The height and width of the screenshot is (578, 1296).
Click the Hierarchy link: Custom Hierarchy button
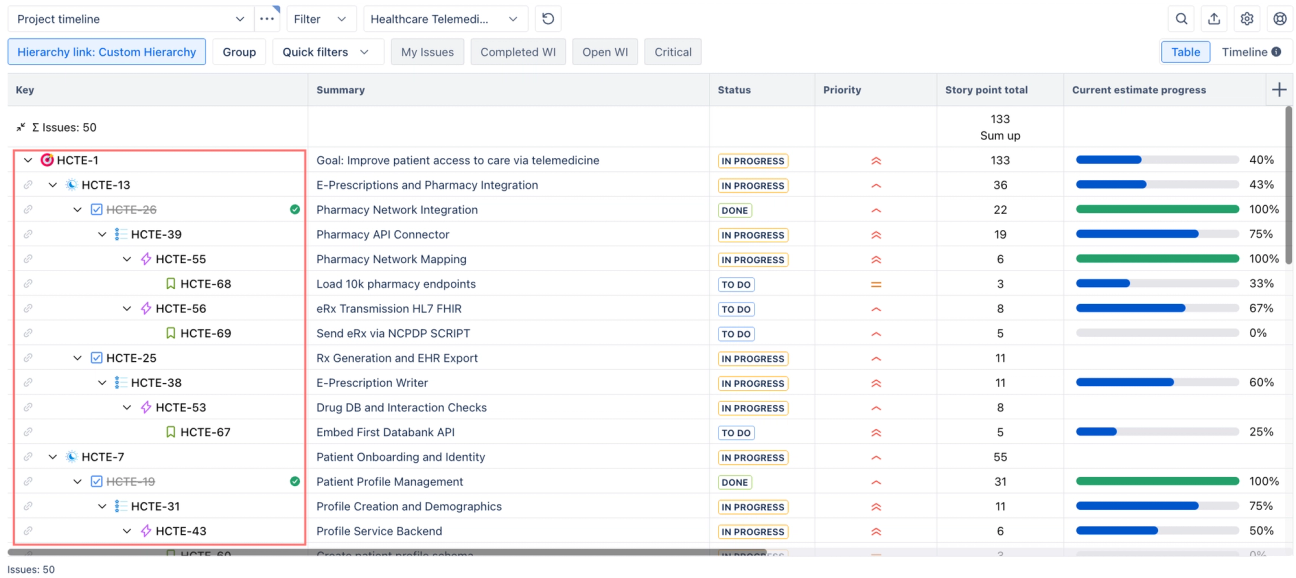point(106,51)
